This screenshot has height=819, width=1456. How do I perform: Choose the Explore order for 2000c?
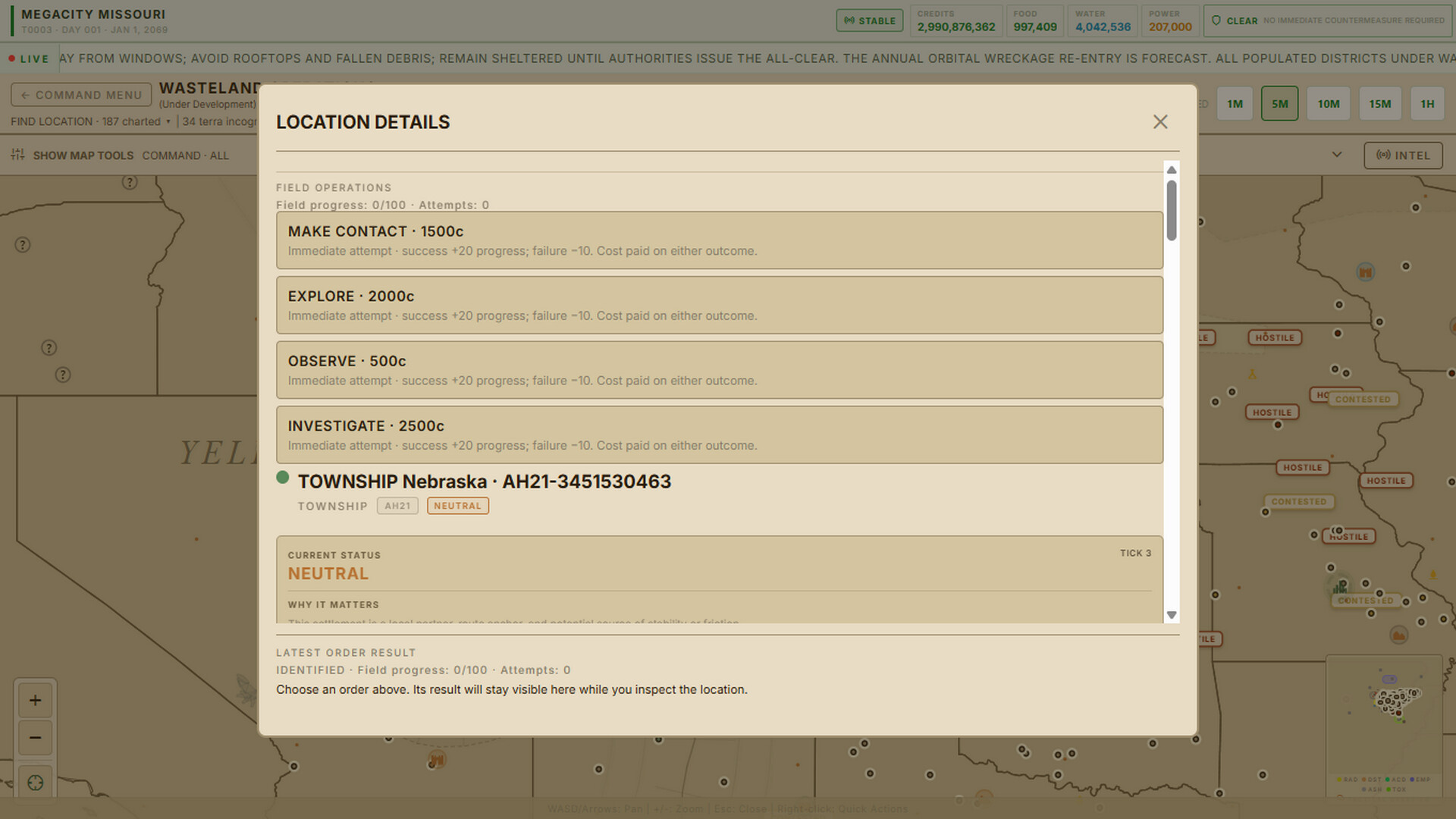click(719, 305)
